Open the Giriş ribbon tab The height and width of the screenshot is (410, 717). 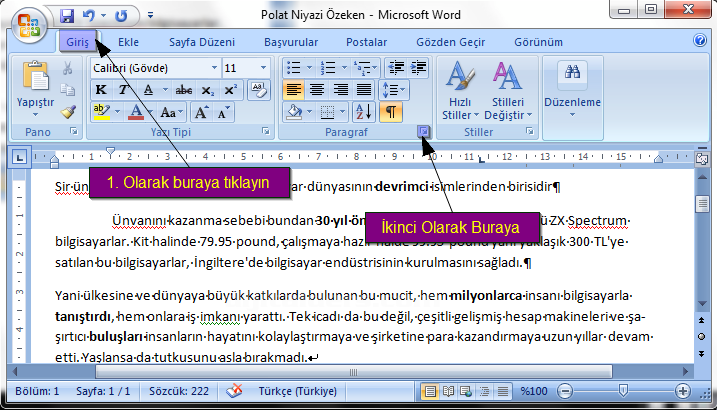pos(77,42)
